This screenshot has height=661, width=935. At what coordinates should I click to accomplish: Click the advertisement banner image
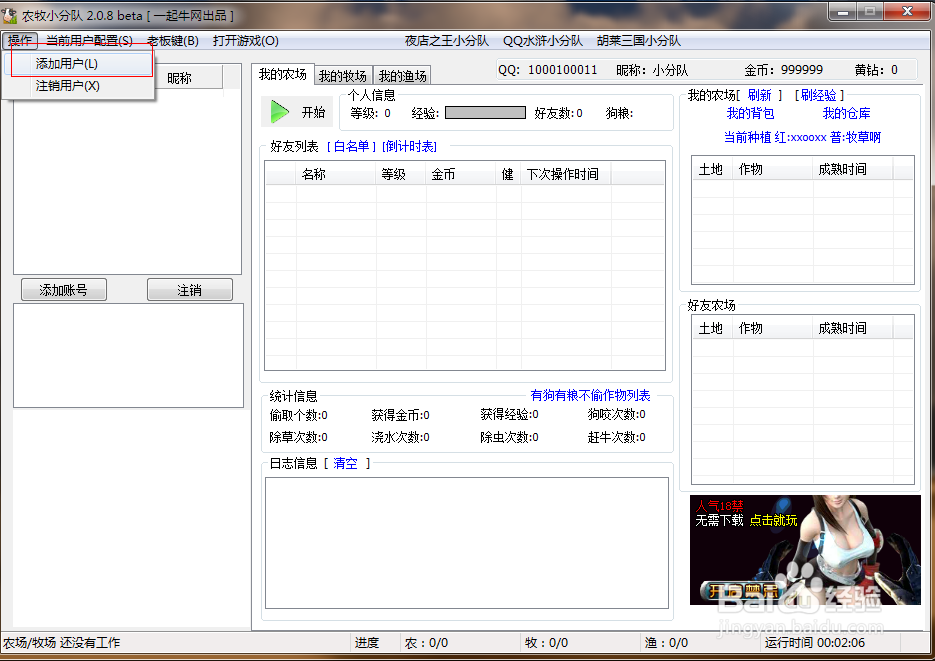(x=805, y=550)
